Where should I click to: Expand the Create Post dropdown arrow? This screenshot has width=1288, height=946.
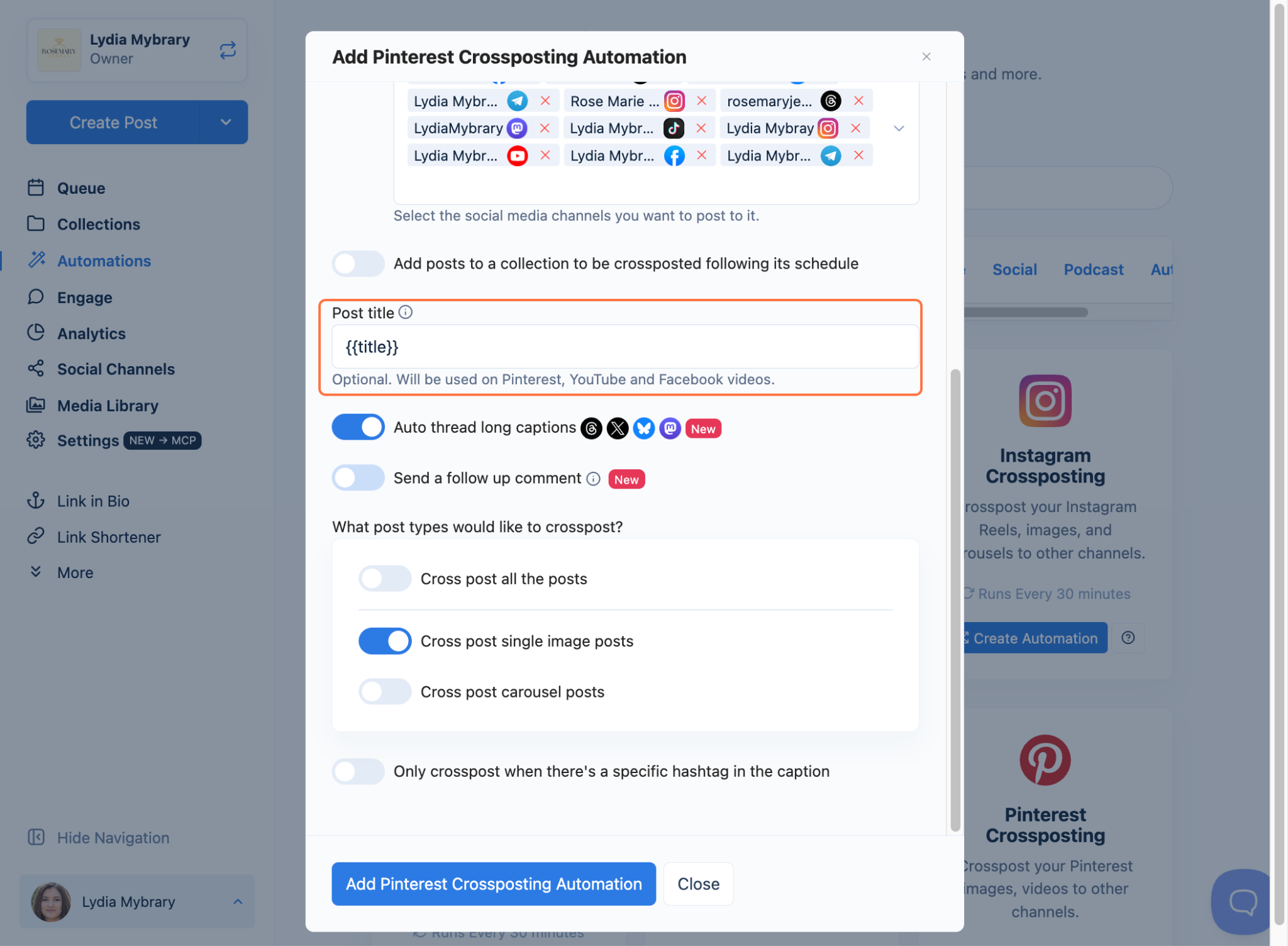[x=225, y=122]
